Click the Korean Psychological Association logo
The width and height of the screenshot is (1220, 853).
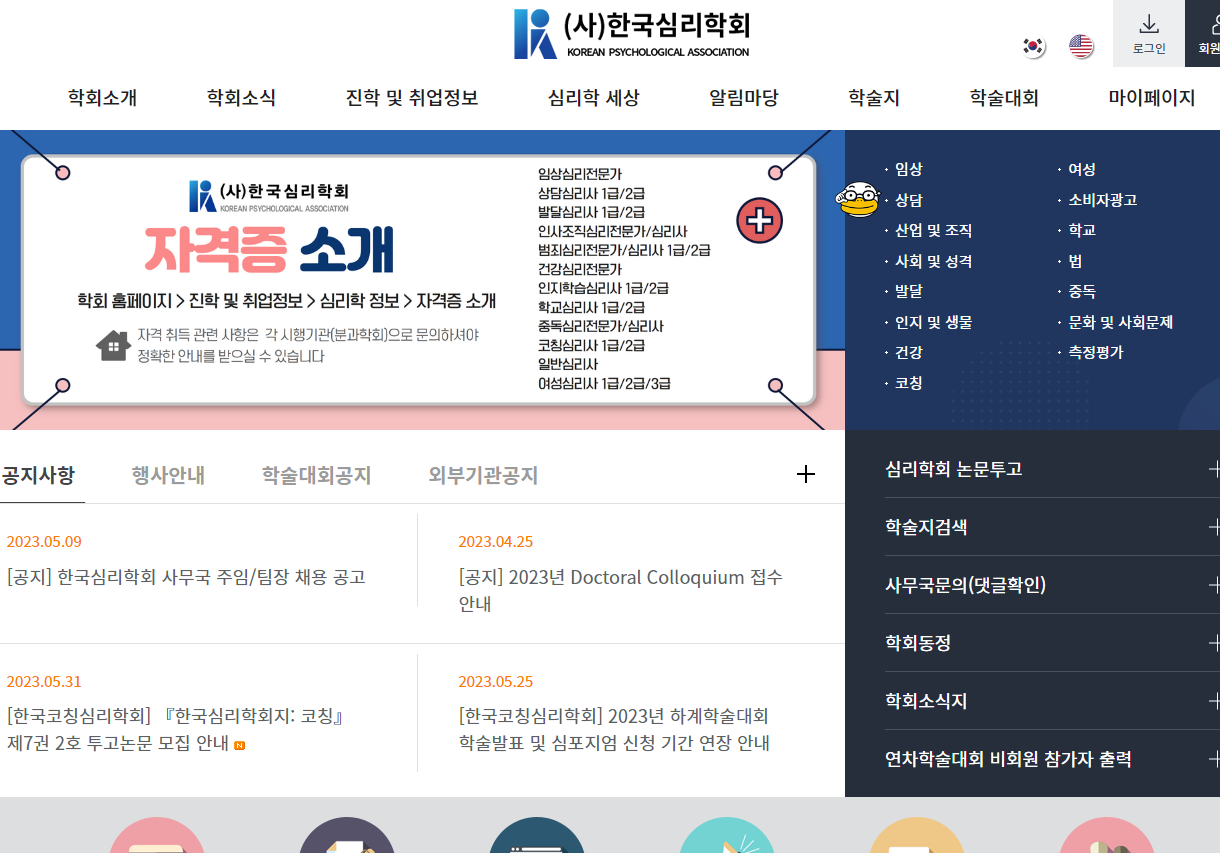(x=631, y=34)
